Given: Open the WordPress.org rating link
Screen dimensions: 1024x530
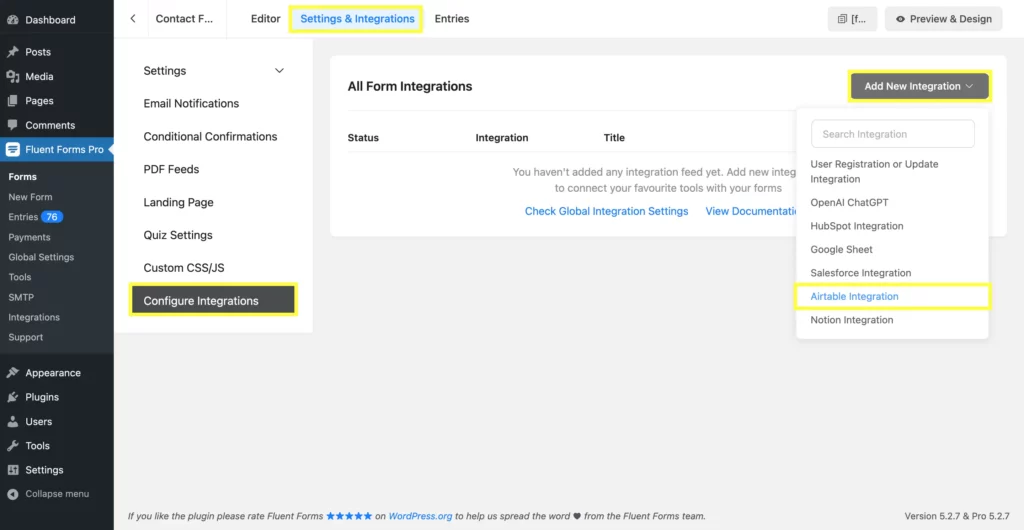Looking at the screenshot, I should [420, 516].
